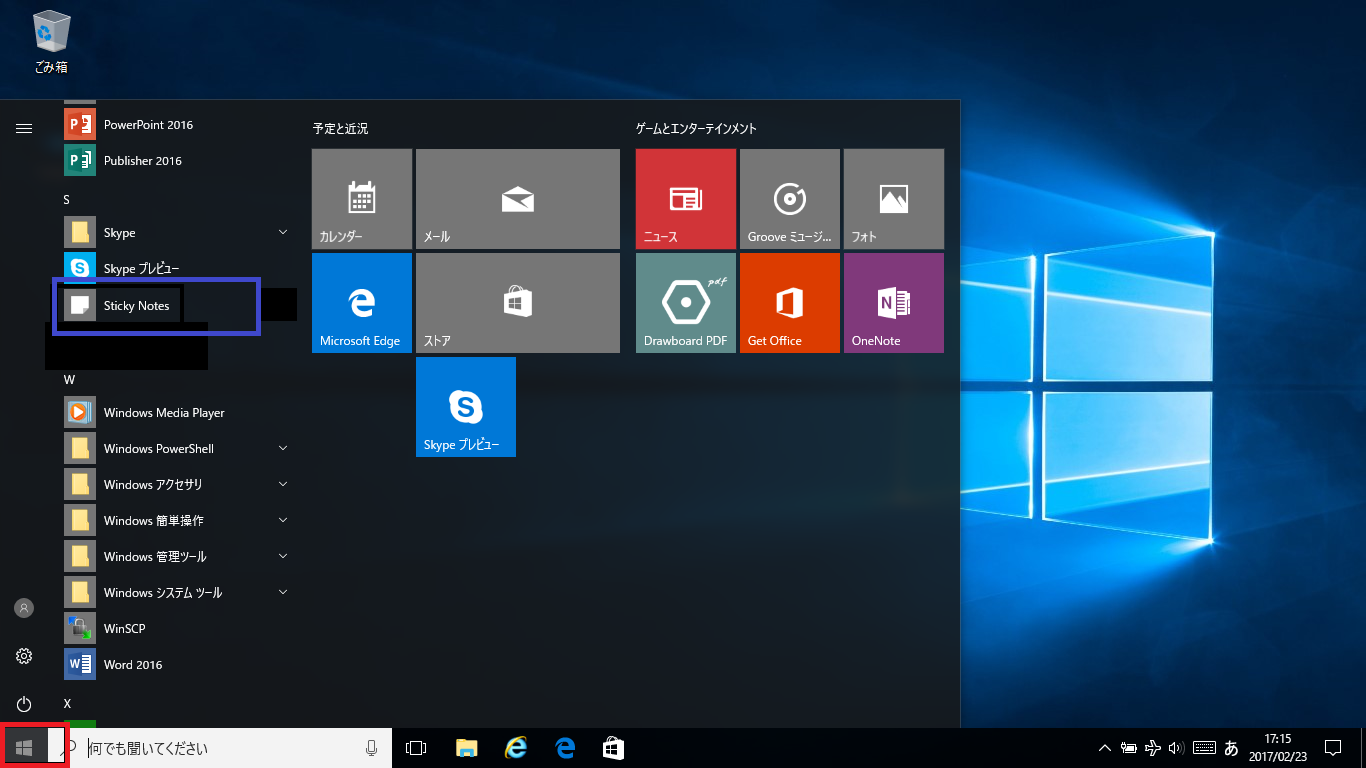Viewport: 1366px width, 768px height.
Task: Open Windows Media Player
Action: [176, 413]
